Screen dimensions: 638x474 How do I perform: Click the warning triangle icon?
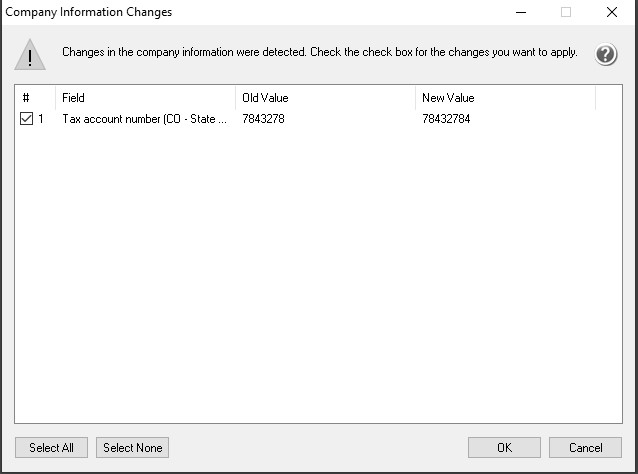coord(30,55)
